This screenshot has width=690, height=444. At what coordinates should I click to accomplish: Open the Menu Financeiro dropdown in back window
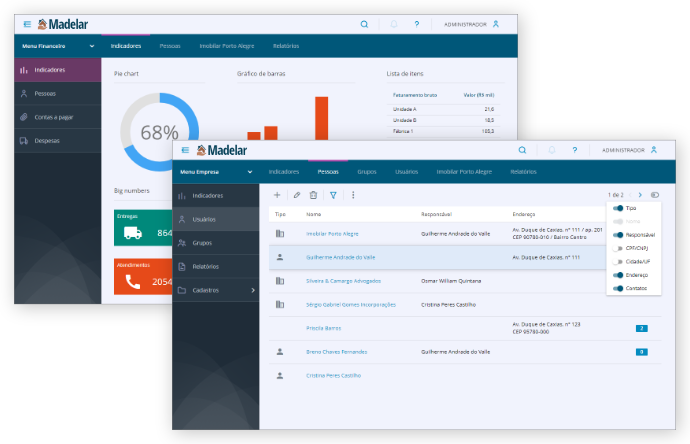(x=58, y=46)
